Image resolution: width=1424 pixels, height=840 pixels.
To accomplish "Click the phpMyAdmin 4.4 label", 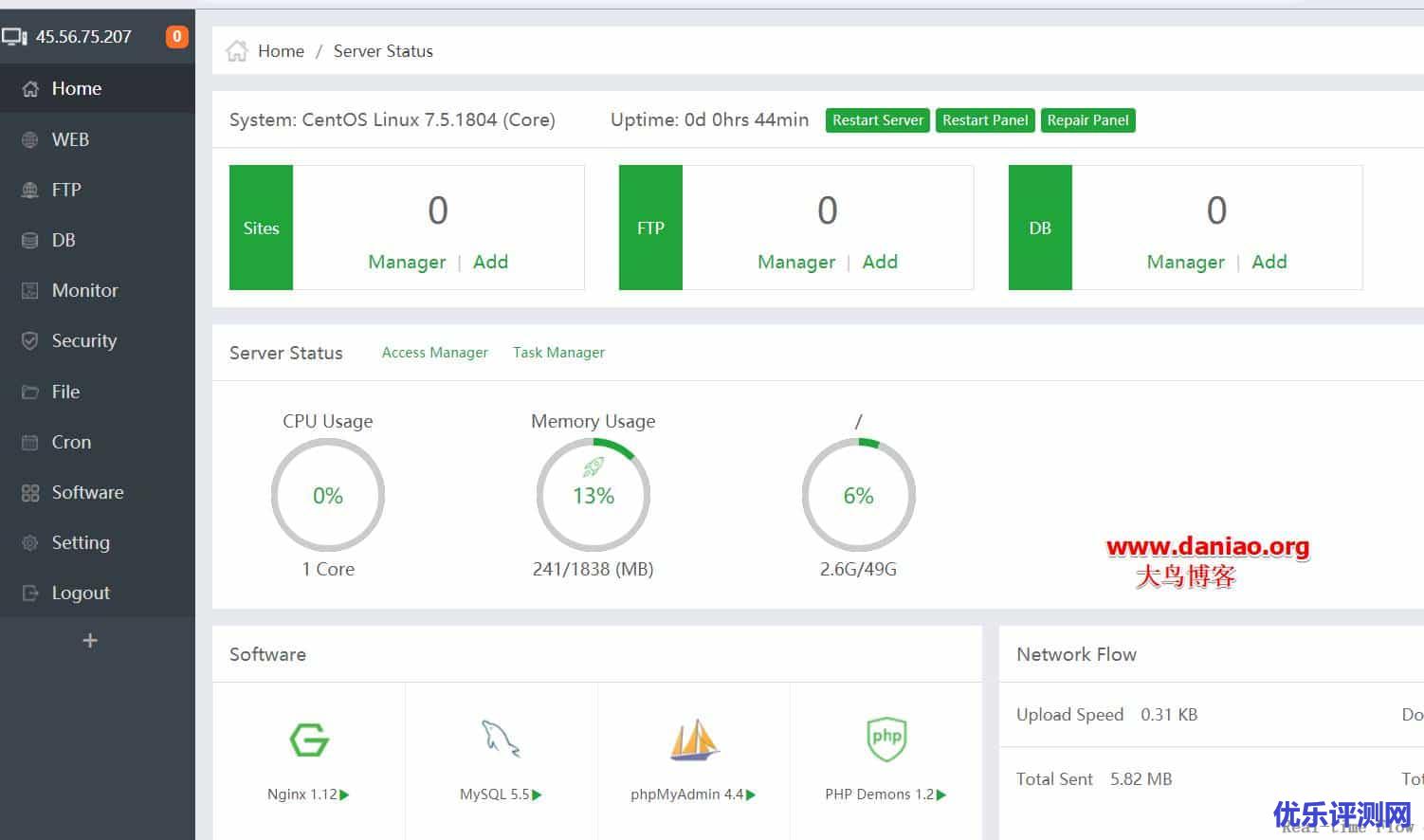I will (687, 794).
